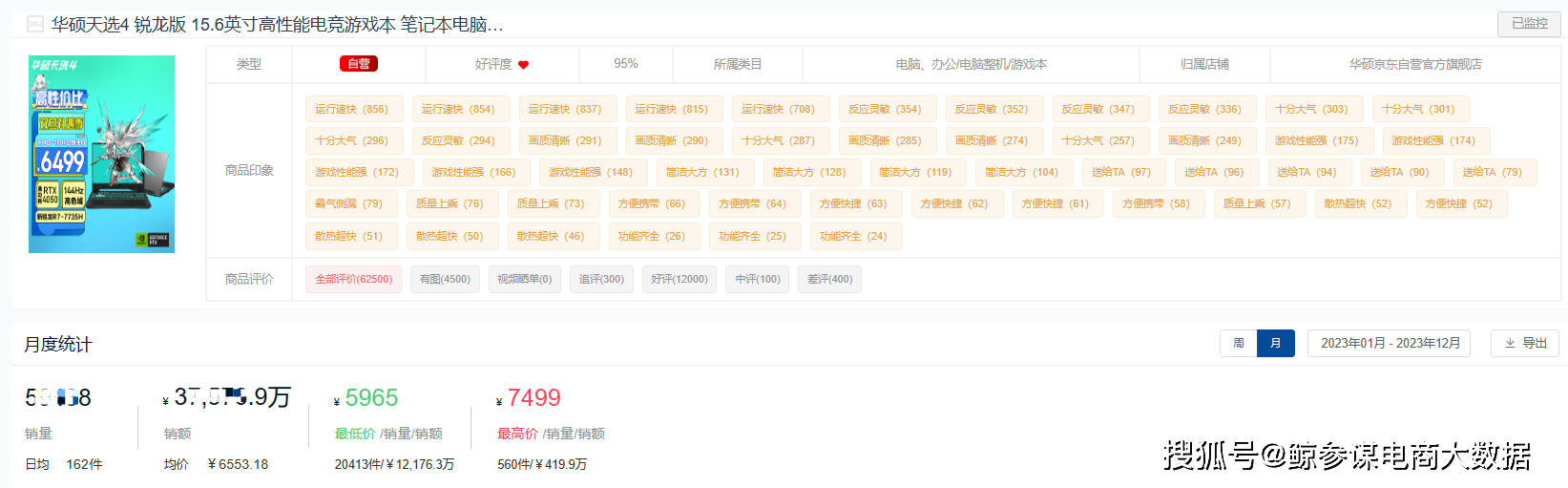
Task: Select the 简洁大方 (104) tag
Action: [1023, 172]
